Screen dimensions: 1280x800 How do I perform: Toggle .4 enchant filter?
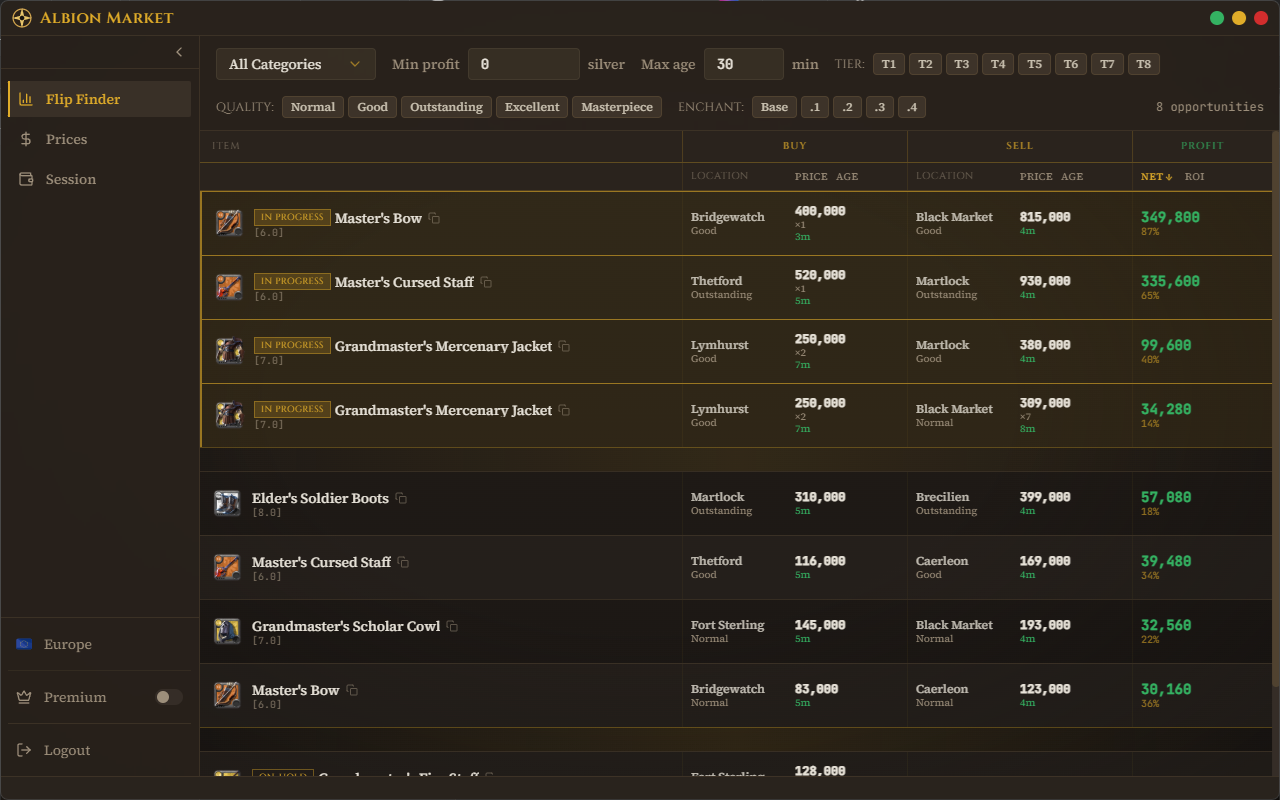pyautogui.click(x=912, y=107)
